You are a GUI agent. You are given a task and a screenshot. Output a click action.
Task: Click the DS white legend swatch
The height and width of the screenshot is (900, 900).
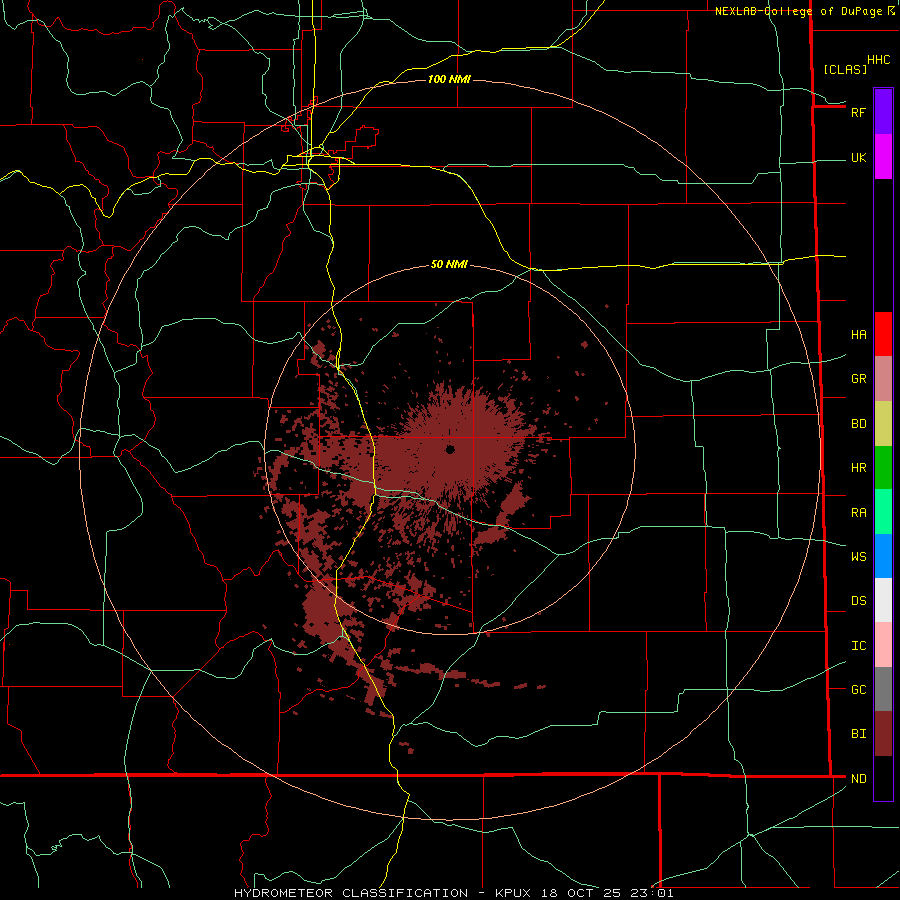(883, 600)
